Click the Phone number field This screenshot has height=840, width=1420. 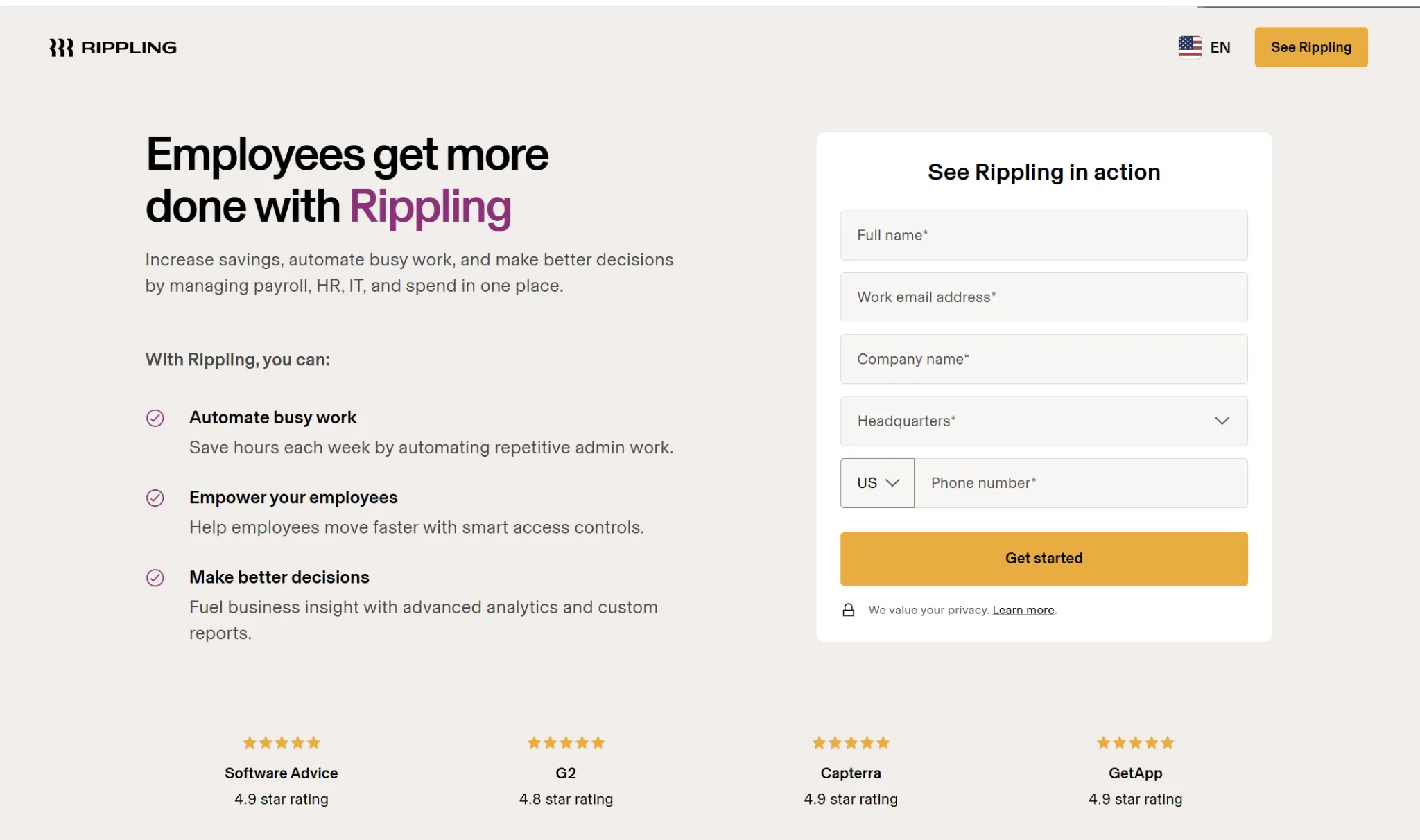(x=1082, y=482)
